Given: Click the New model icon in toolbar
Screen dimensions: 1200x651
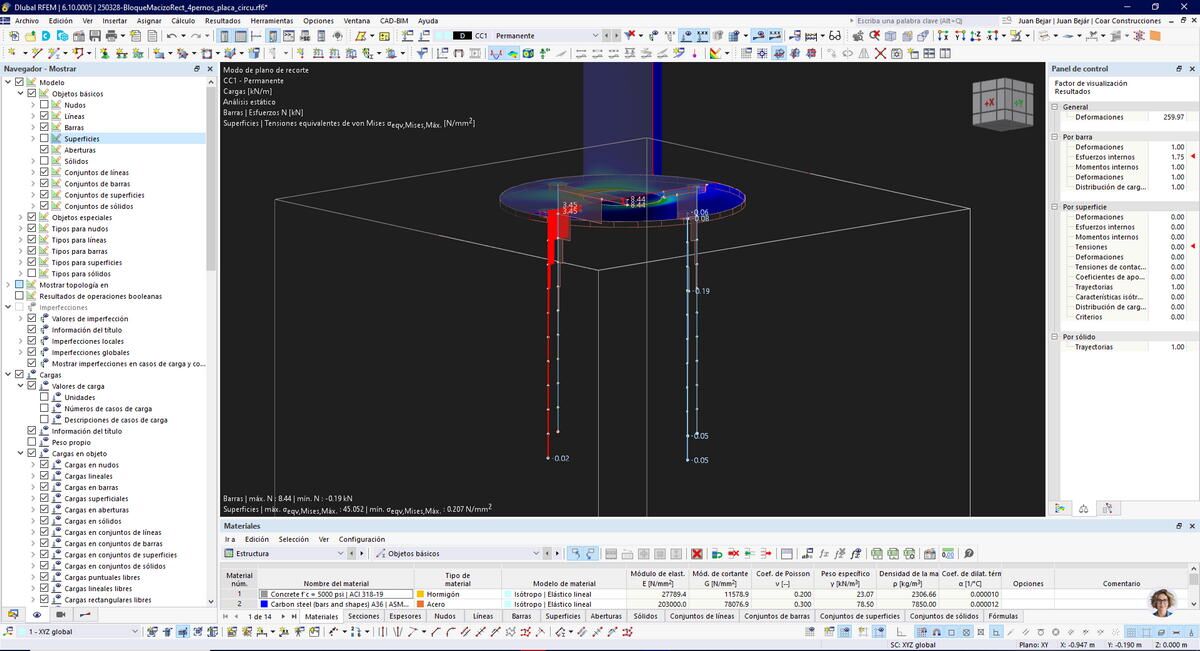Looking at the screenshot, I should pyautogui.click(x=14, y=35).
